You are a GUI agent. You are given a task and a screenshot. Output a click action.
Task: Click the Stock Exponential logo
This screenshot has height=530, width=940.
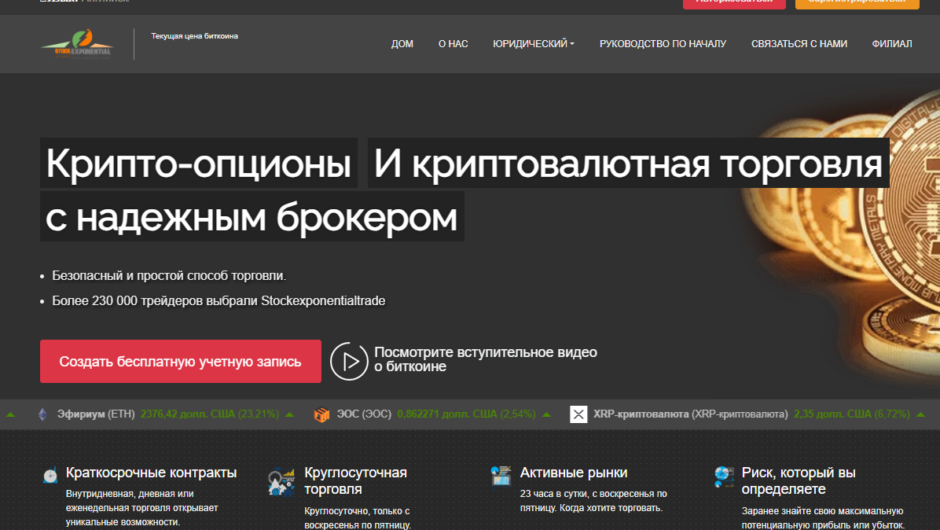coord(77,44)
